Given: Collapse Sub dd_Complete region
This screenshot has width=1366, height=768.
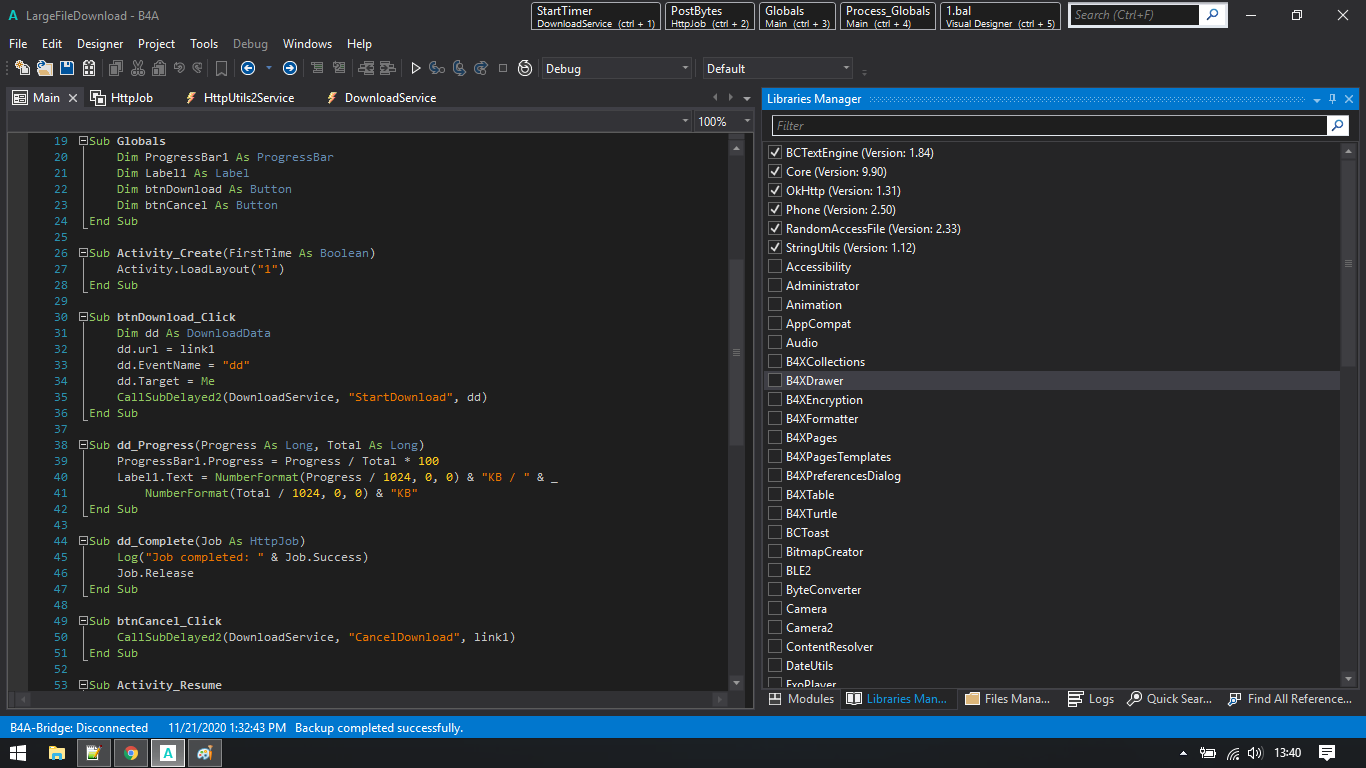Looking at the screenshot, I should (83, 541).
